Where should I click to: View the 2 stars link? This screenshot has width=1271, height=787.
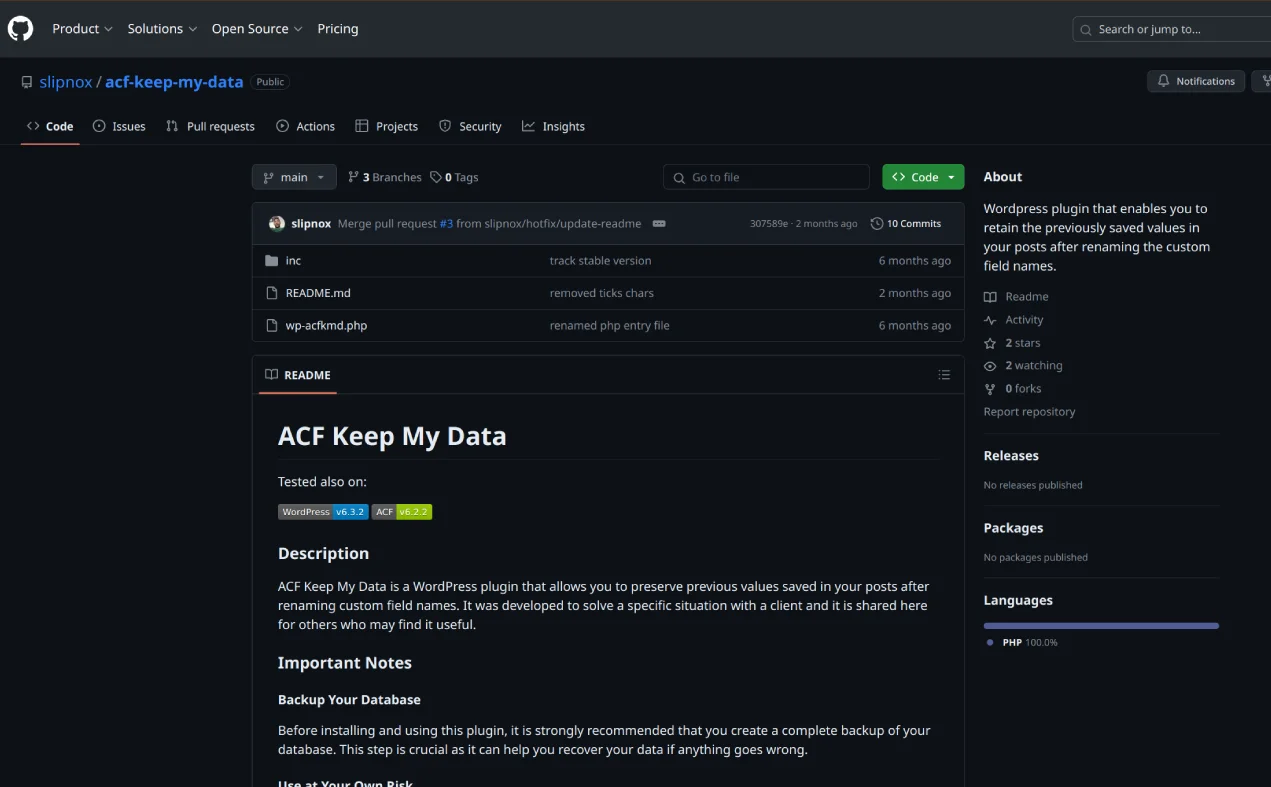(x=1012, y=343)
